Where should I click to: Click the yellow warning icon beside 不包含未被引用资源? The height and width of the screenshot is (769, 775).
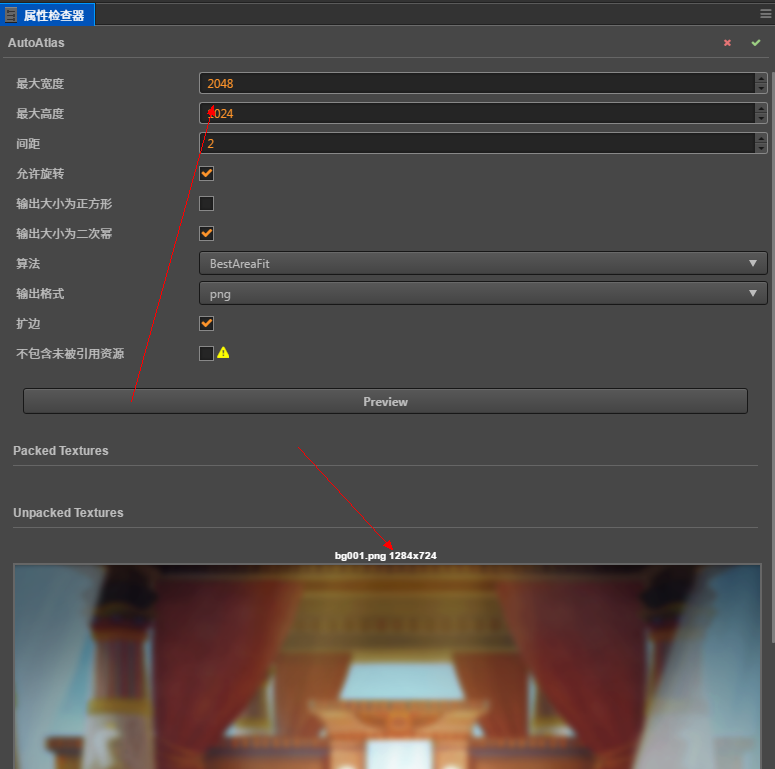(x=223, y=352)
